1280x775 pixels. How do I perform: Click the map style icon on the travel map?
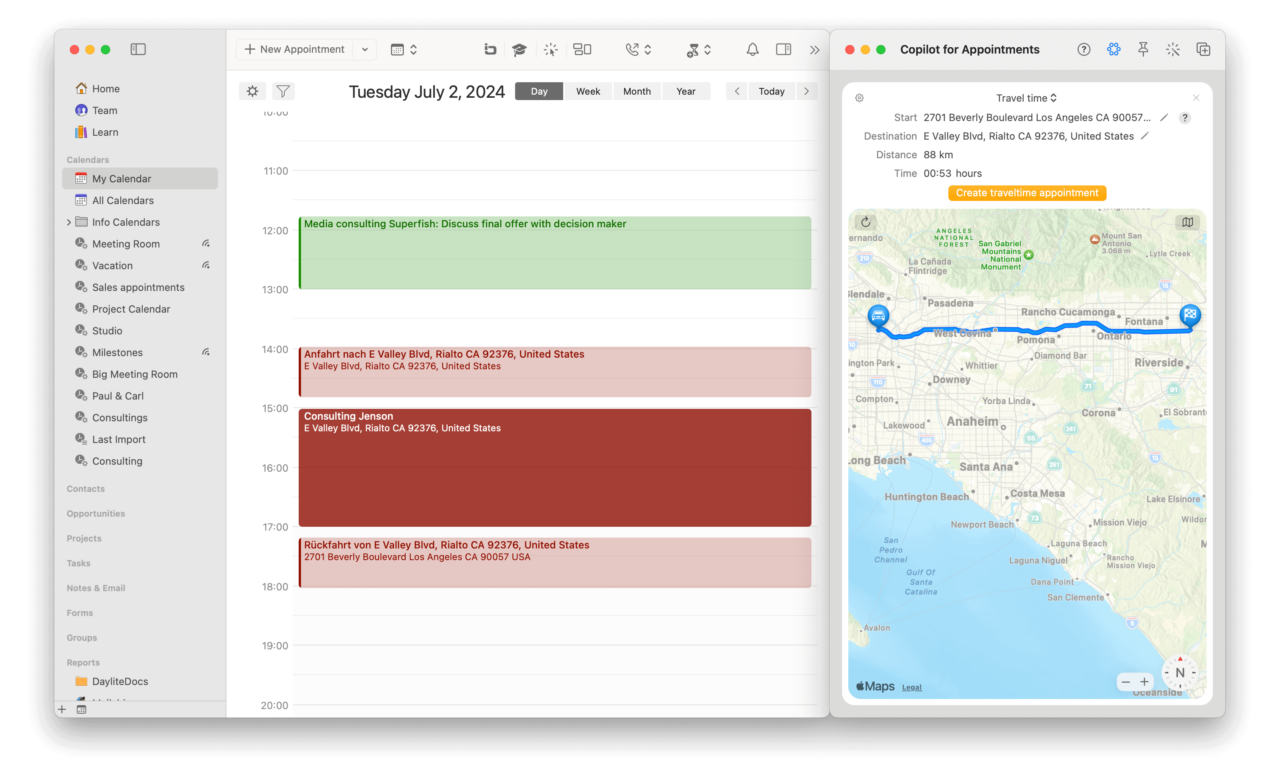1186,222
